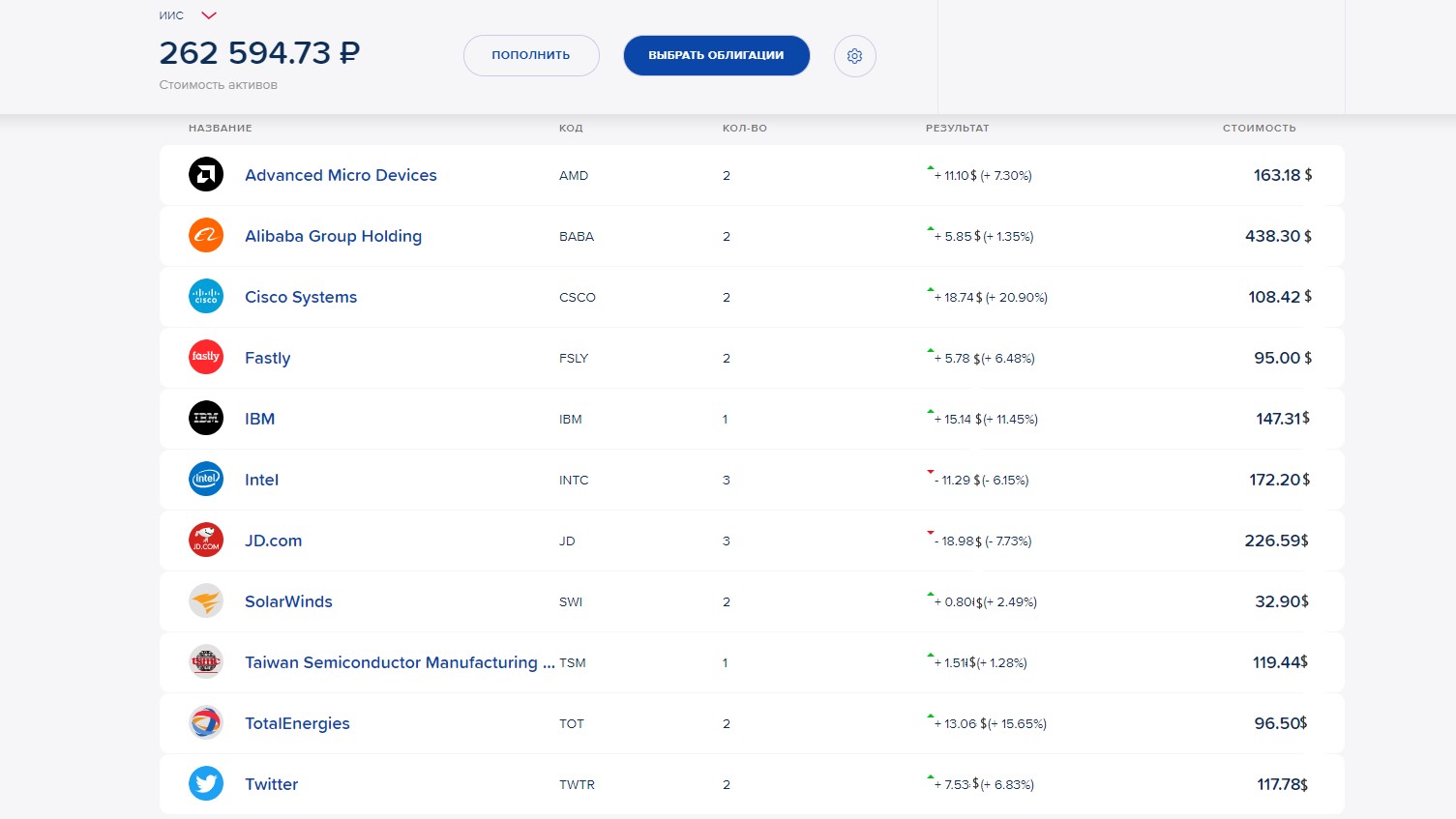Open the IBM stock name link
1456x819 pixels.
pyautogui.click(x=259, y=419)
